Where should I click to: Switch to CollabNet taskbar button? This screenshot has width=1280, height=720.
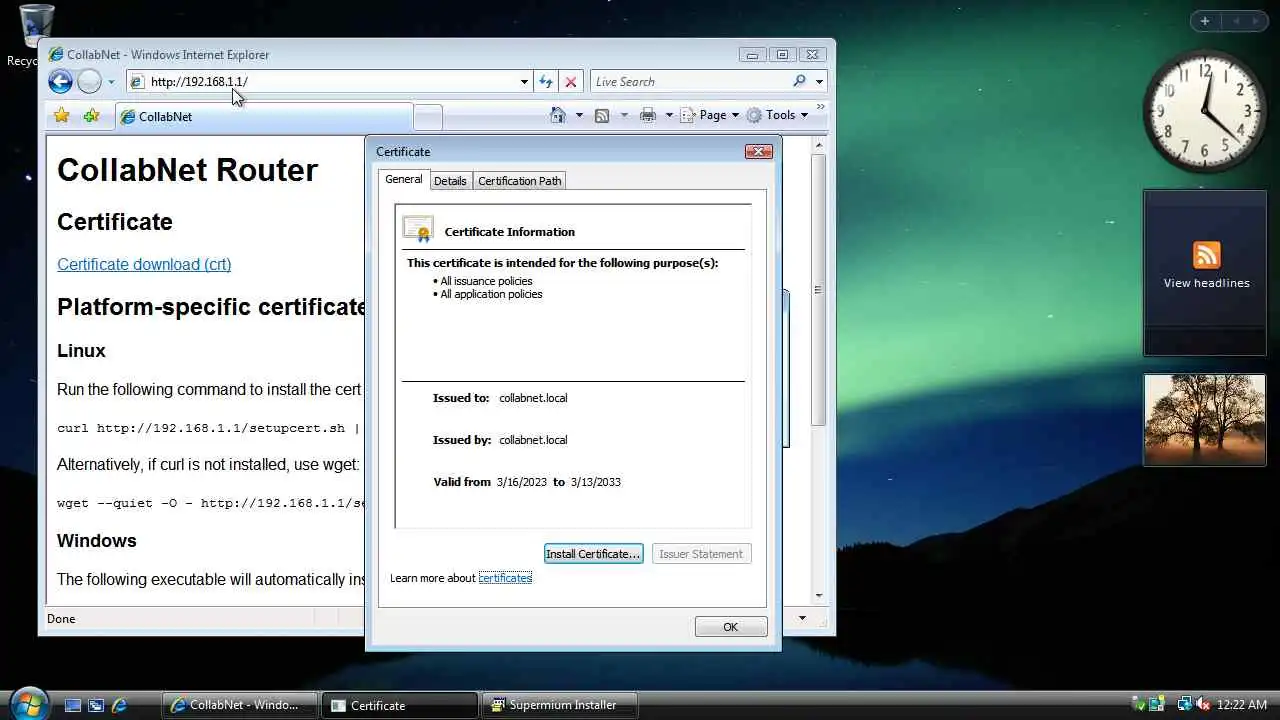pos(240,705)
